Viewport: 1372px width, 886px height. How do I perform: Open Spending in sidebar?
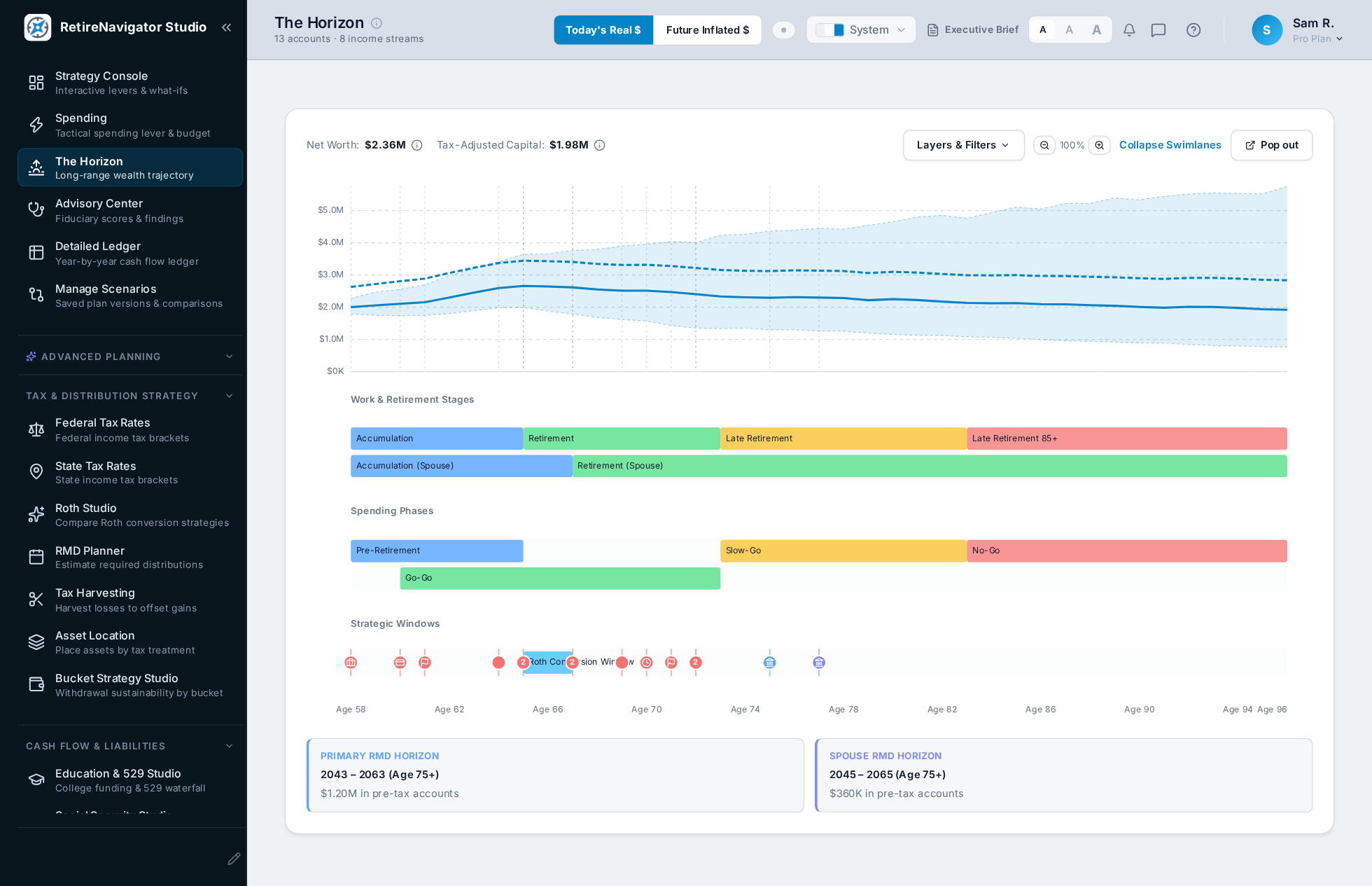point(130,125)
